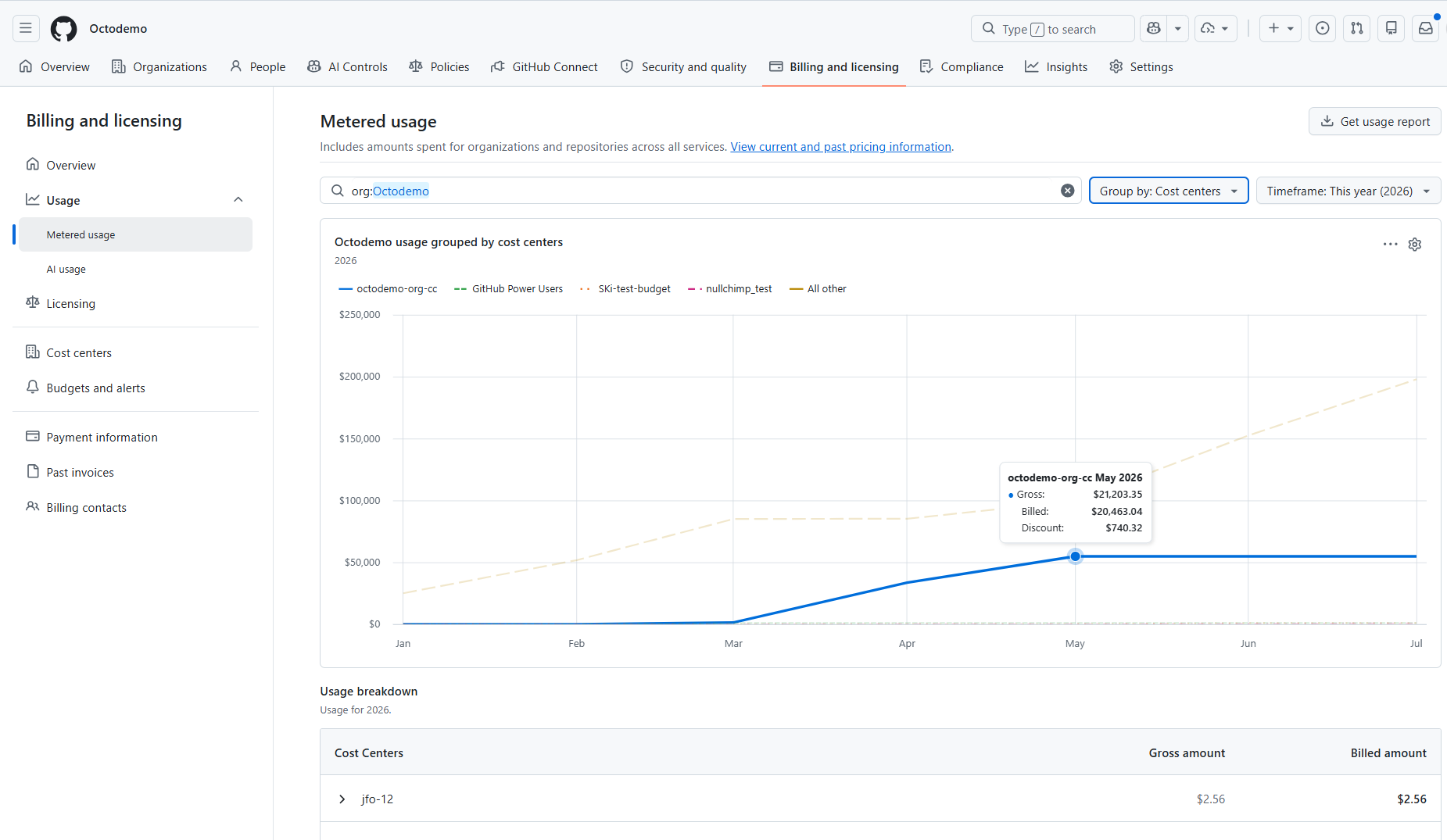The image size is (1447, 840).
Task: Open the GitHub Connect tab
Action: (544, 67)
